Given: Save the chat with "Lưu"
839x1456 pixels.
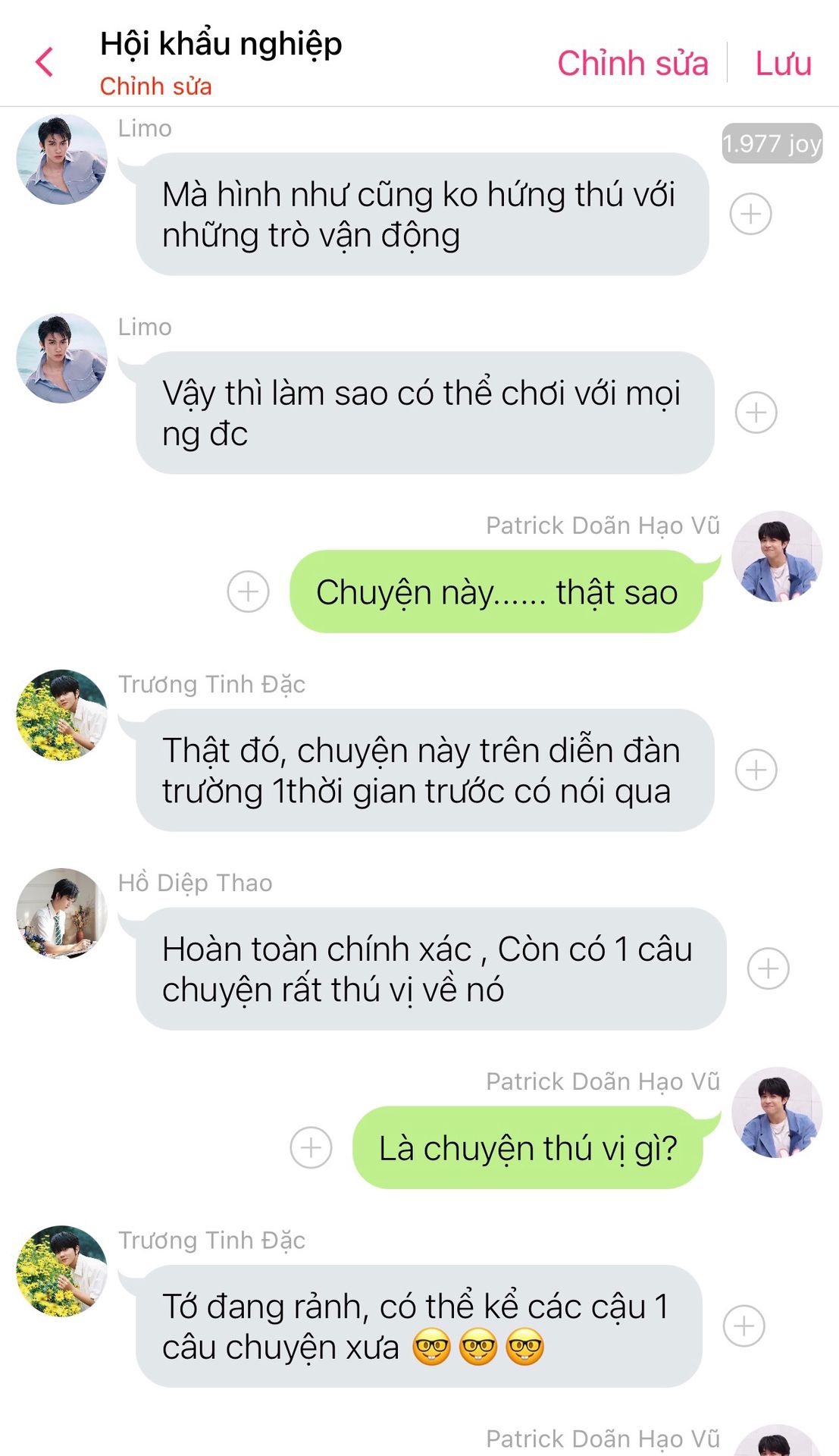Looking at the screenshot, I should pyautogui.click(x=783, y=63).
